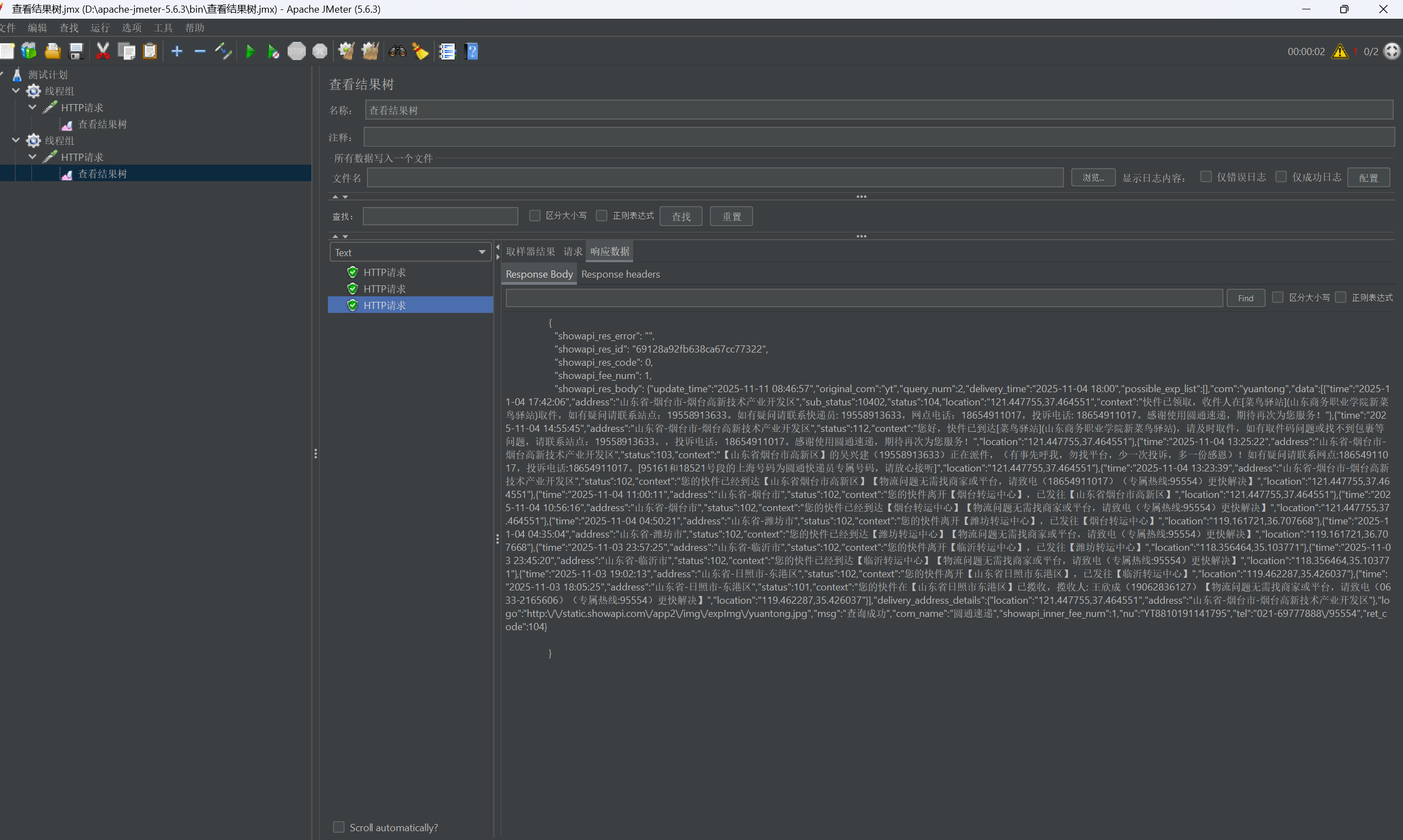Open the 运行 menu
The height and width of the screenshot is (840, 1403).
[x=100, y=28]
